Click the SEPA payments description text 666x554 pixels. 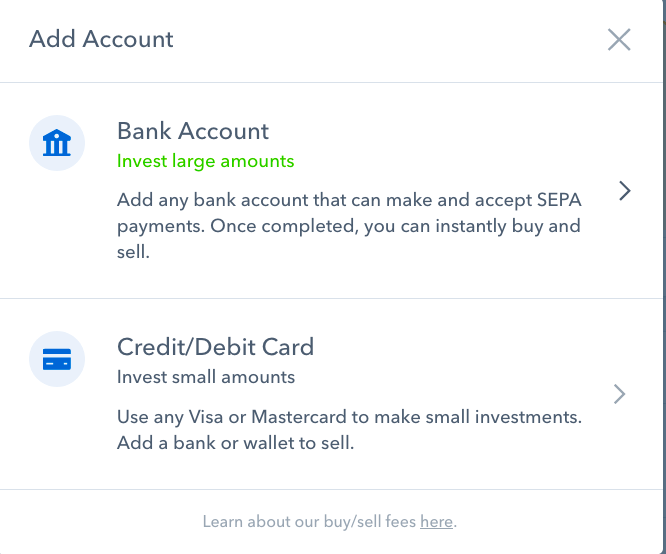[349, 200]
